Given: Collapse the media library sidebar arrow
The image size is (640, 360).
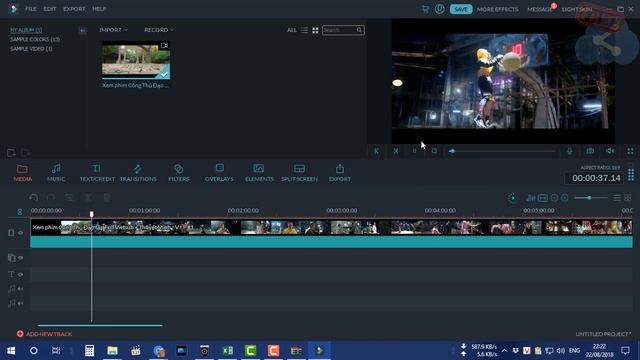Looking at the screenshot, I should [x=82, y=30].
